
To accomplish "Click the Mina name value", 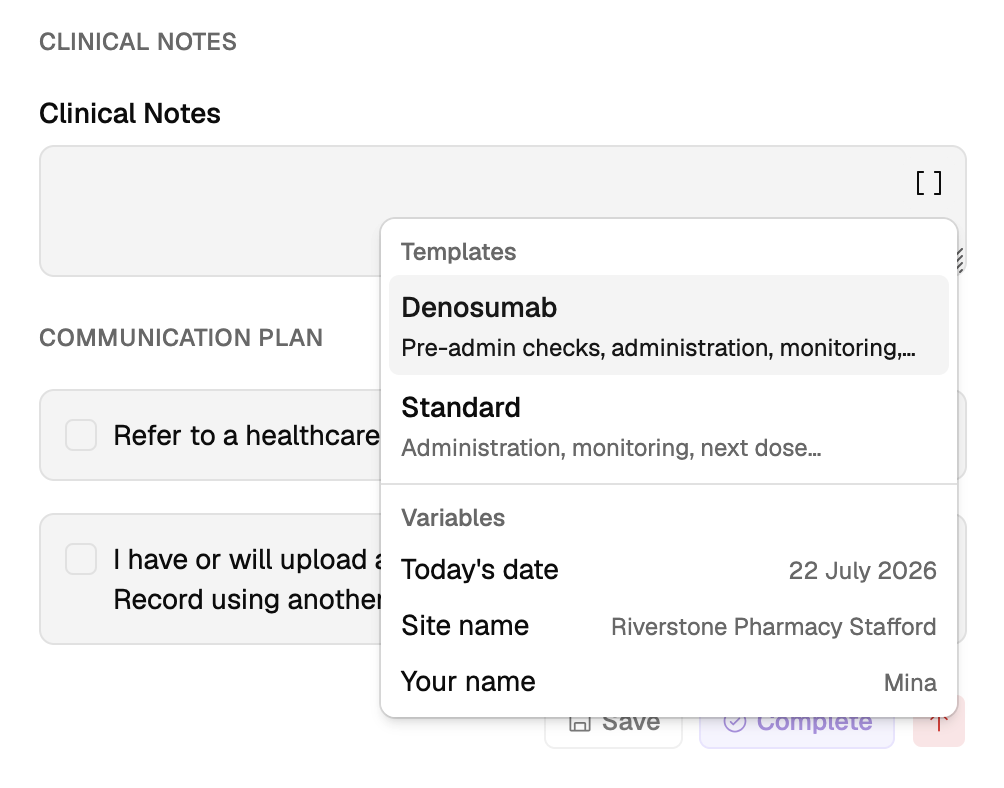I will [910, 683].
